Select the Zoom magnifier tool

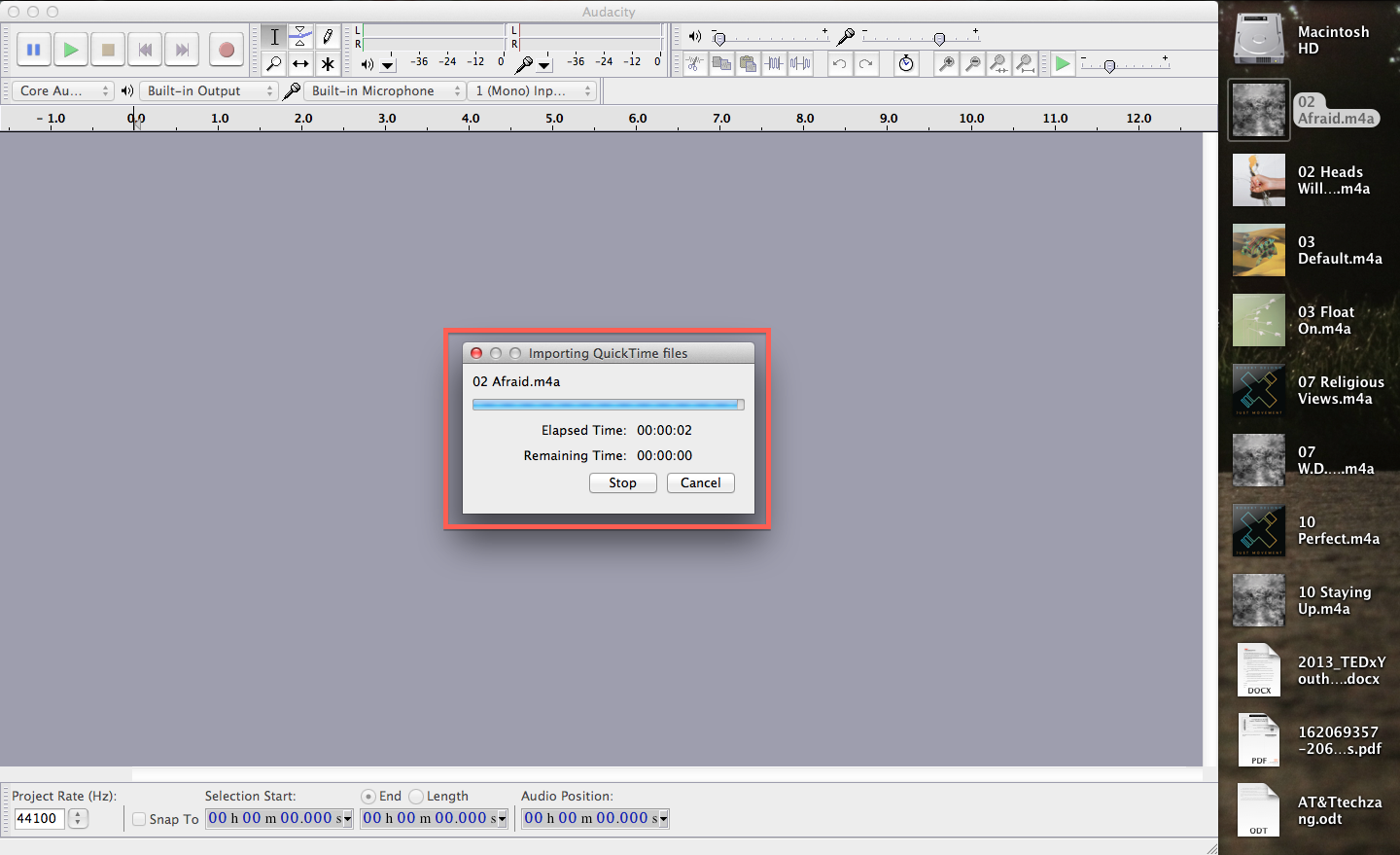pyautogui.click(x=274, y=64)
